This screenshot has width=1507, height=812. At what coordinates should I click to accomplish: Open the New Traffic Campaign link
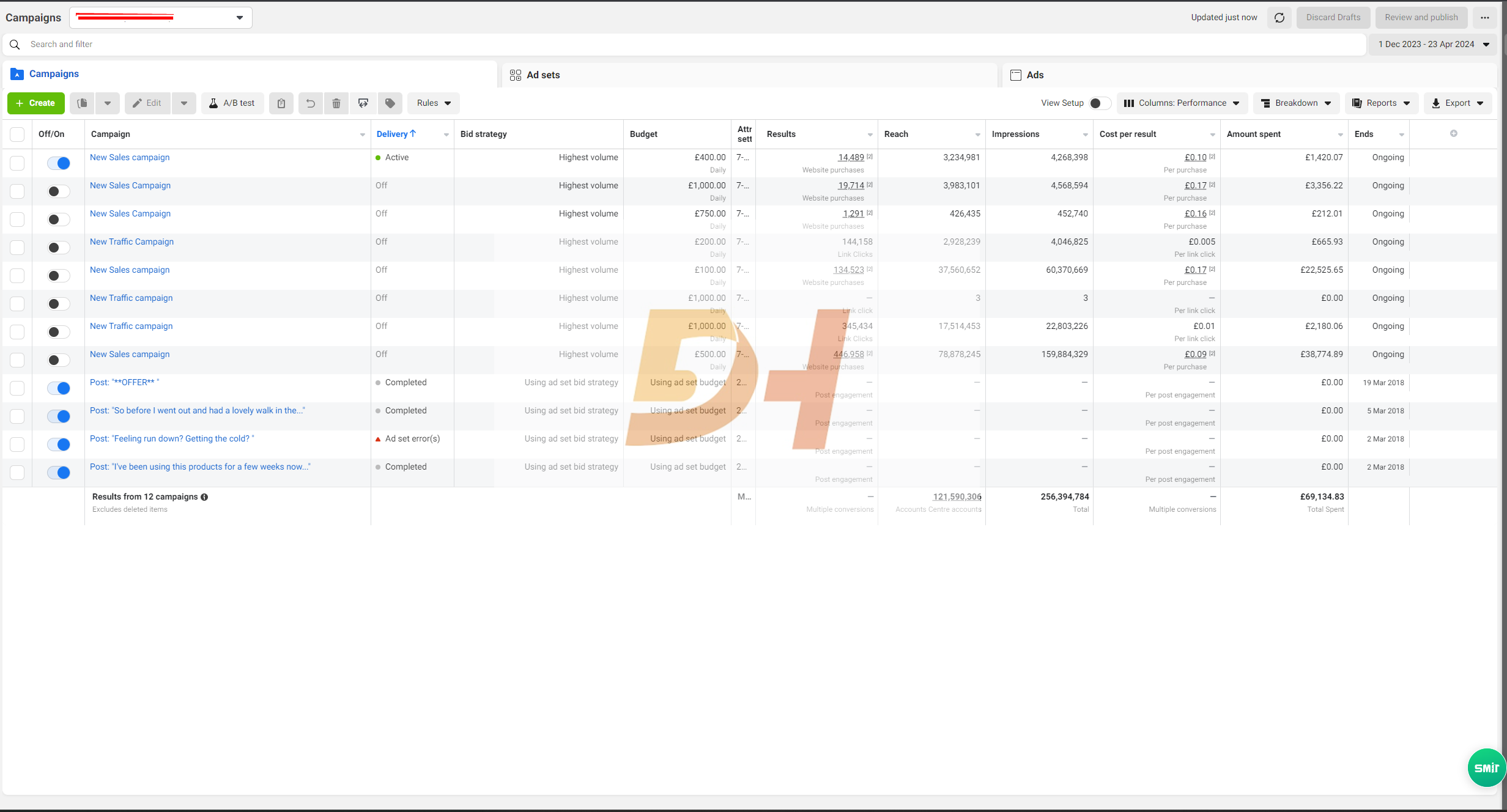131,242
